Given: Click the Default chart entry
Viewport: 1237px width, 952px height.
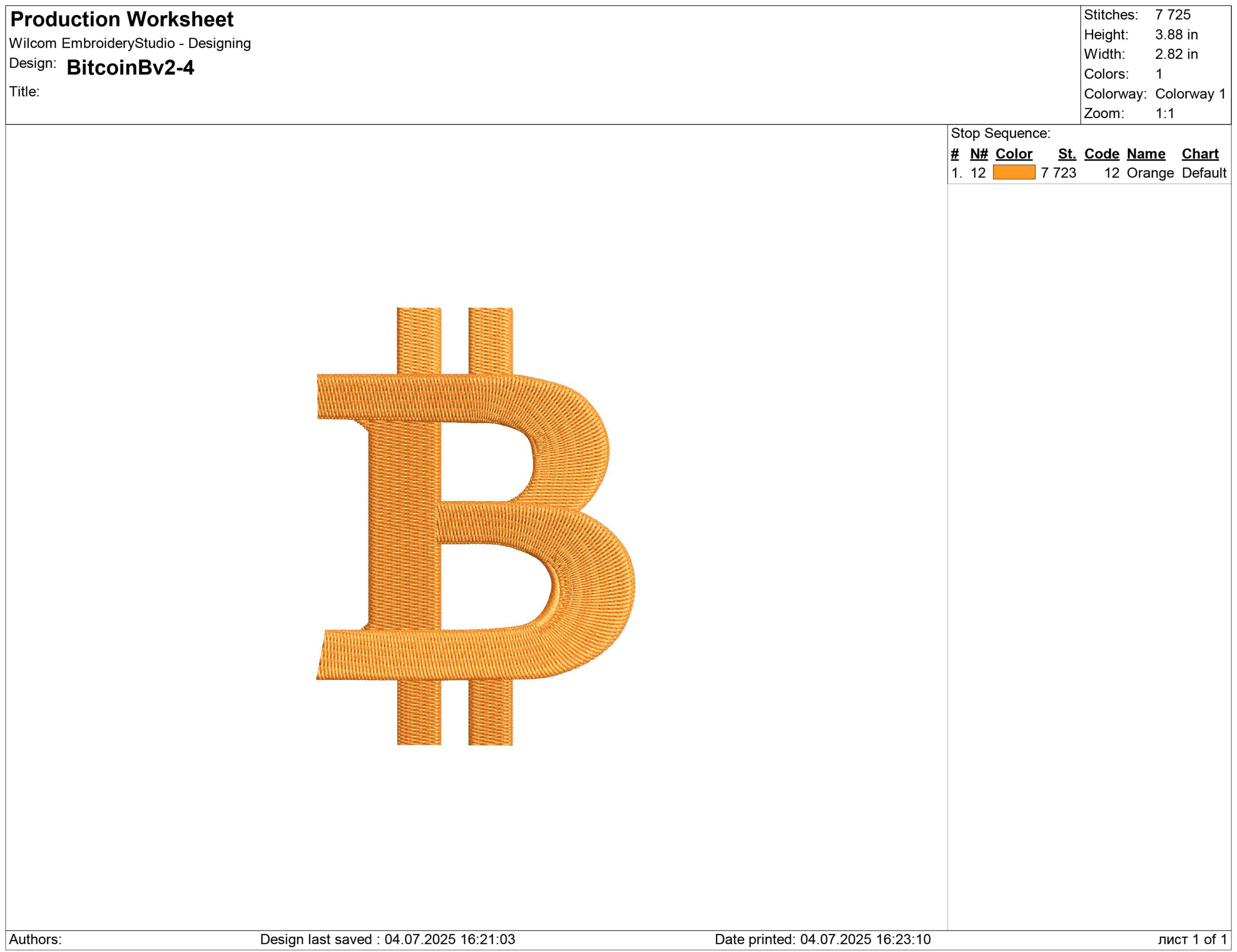Looking at the screenshot, I should click(x=1204, y=173).
